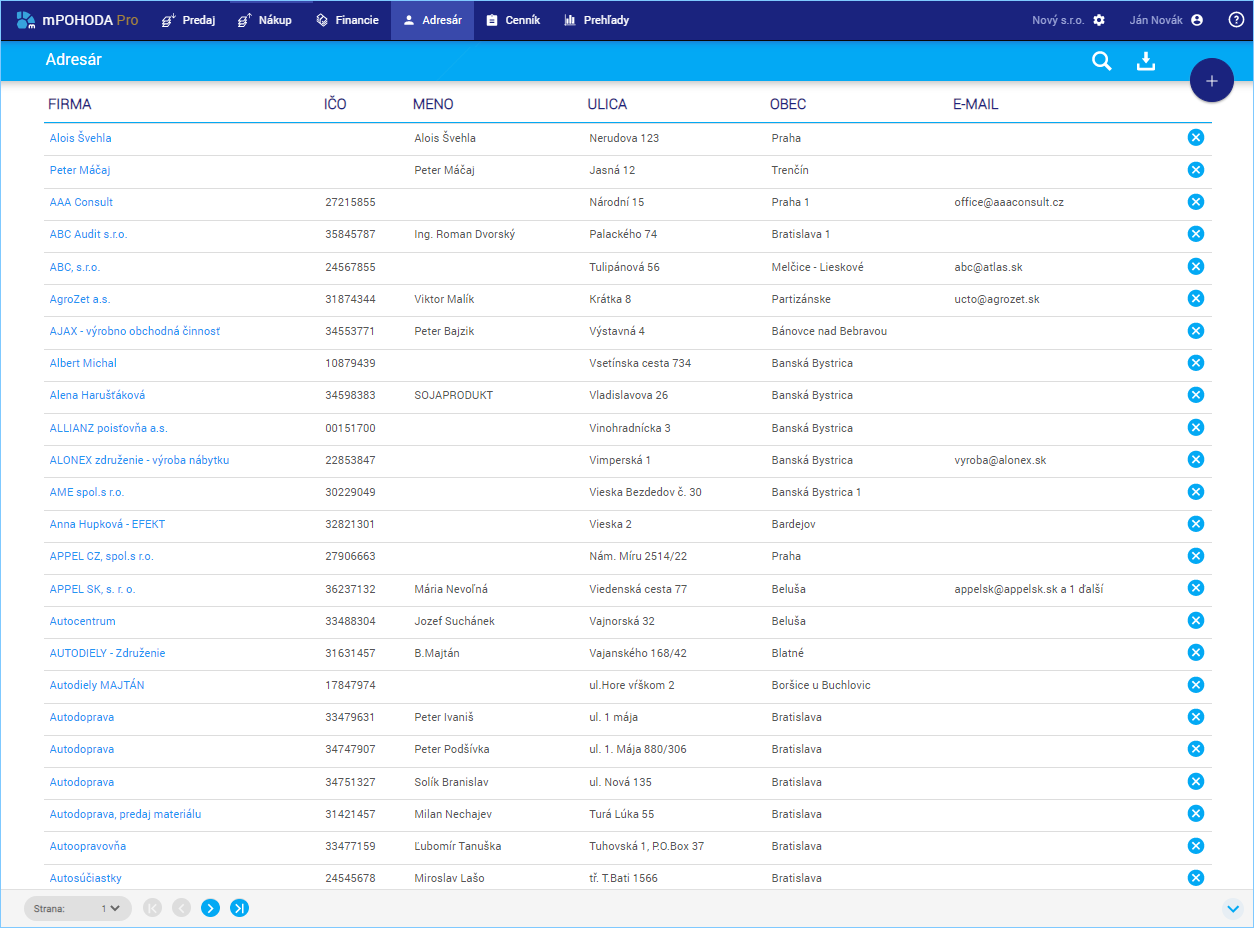Delete the Autodiely MAJTÁN row
This screenshot has height=928, width=1254.
click(1195, 685)
